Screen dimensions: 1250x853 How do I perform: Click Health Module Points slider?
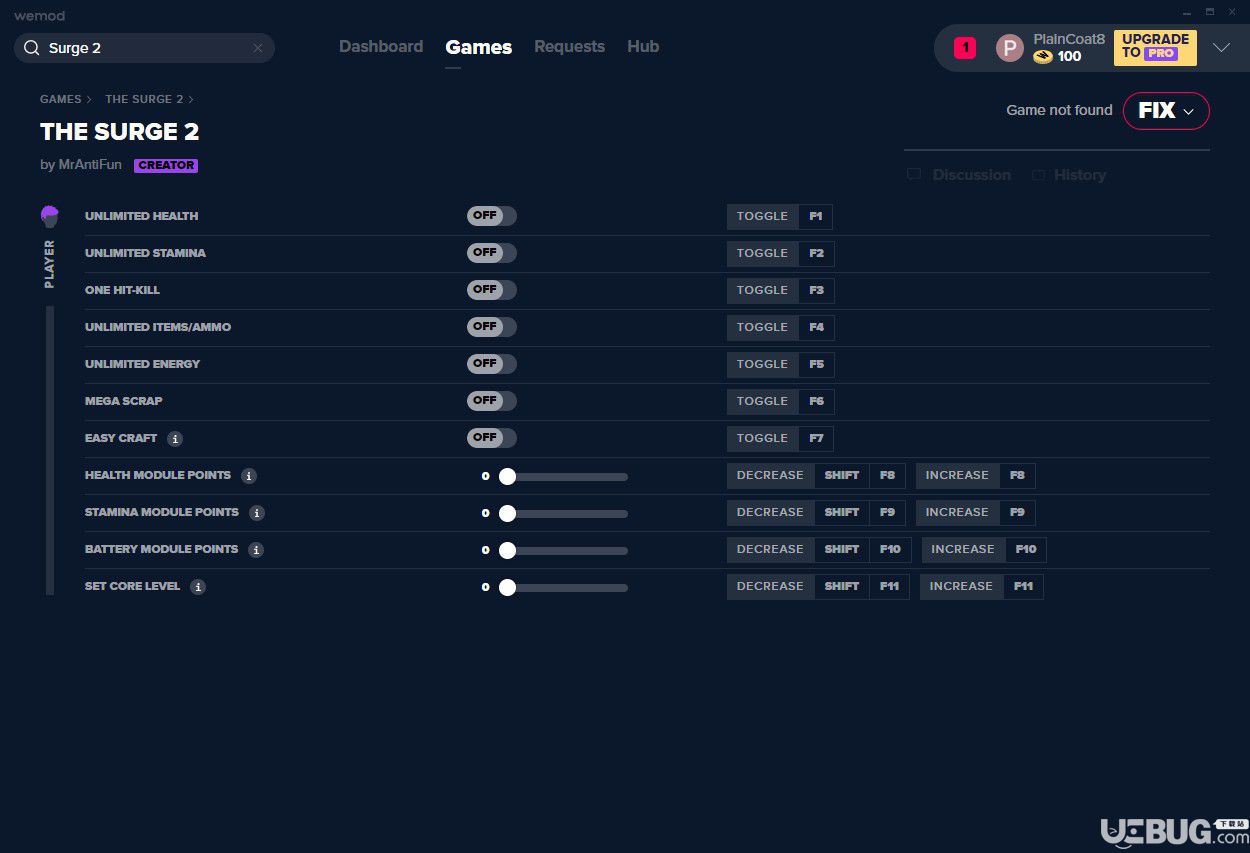[x=565, y=477]
